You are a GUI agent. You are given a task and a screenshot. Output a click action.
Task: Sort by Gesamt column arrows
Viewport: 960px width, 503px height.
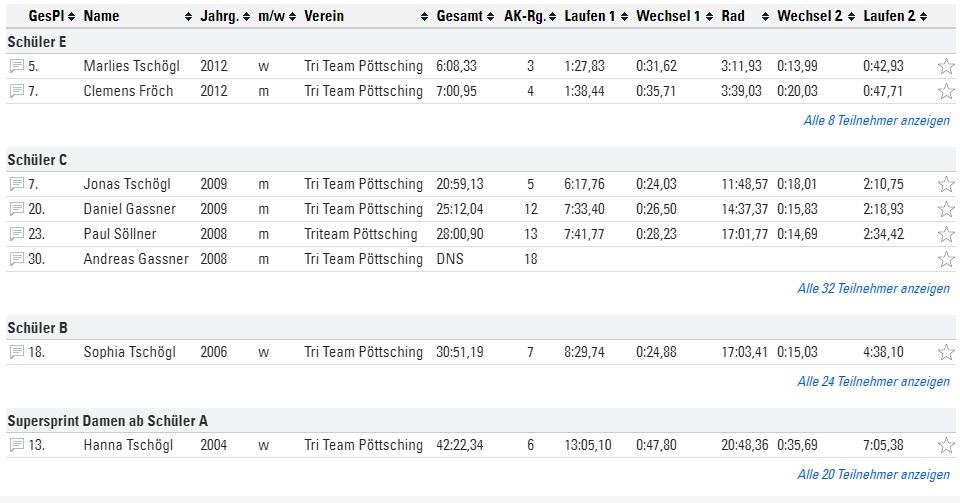pyautogui.click(x=490, y=17)
